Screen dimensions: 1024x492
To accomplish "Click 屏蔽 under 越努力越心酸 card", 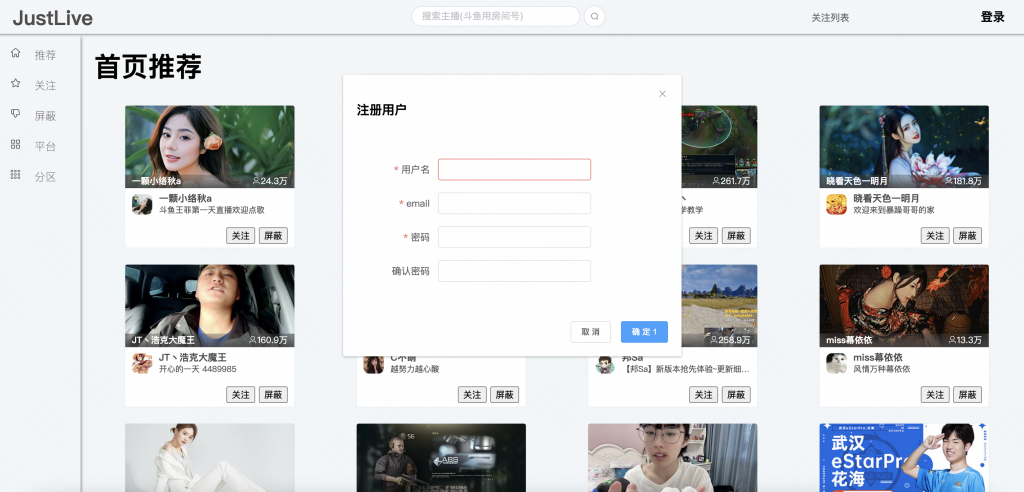I will point(505,395).
